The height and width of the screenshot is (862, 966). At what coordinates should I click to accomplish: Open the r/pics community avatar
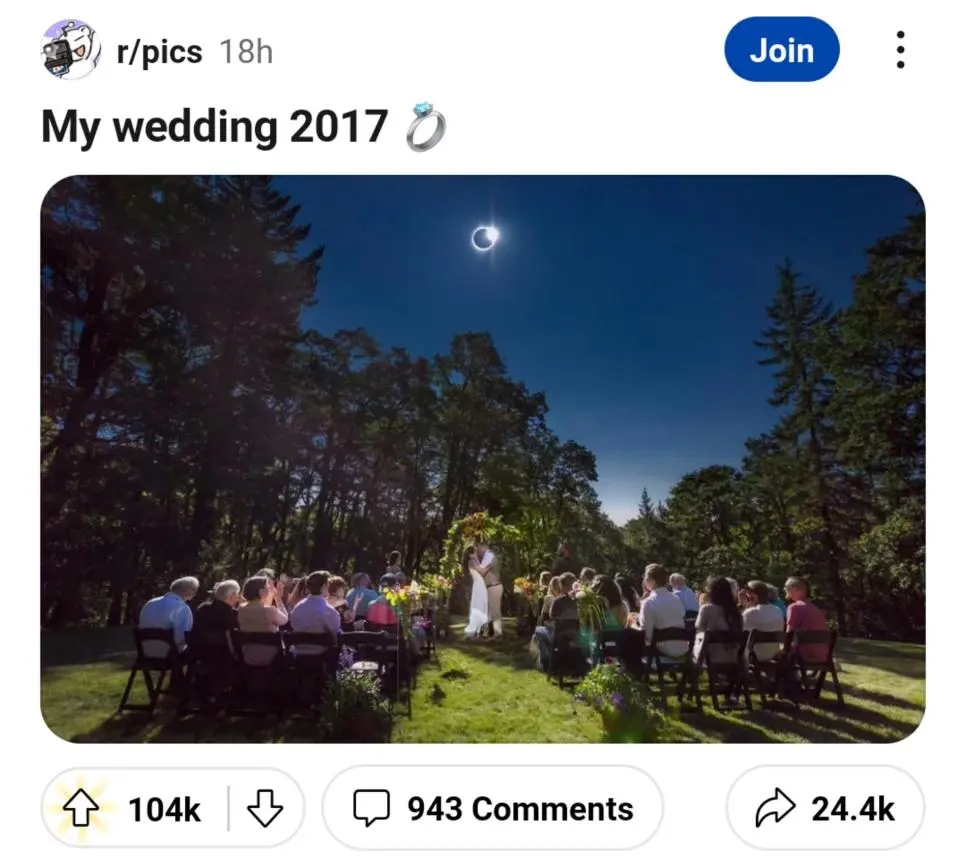(71, 49)
